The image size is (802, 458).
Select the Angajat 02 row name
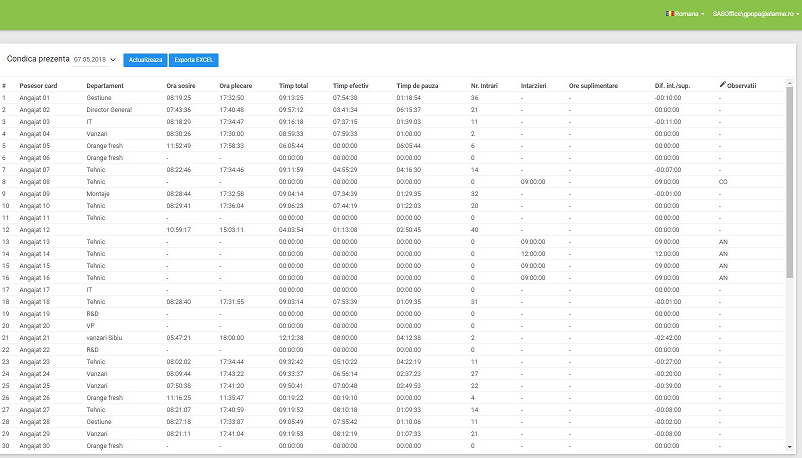click(x=35, y=110)
